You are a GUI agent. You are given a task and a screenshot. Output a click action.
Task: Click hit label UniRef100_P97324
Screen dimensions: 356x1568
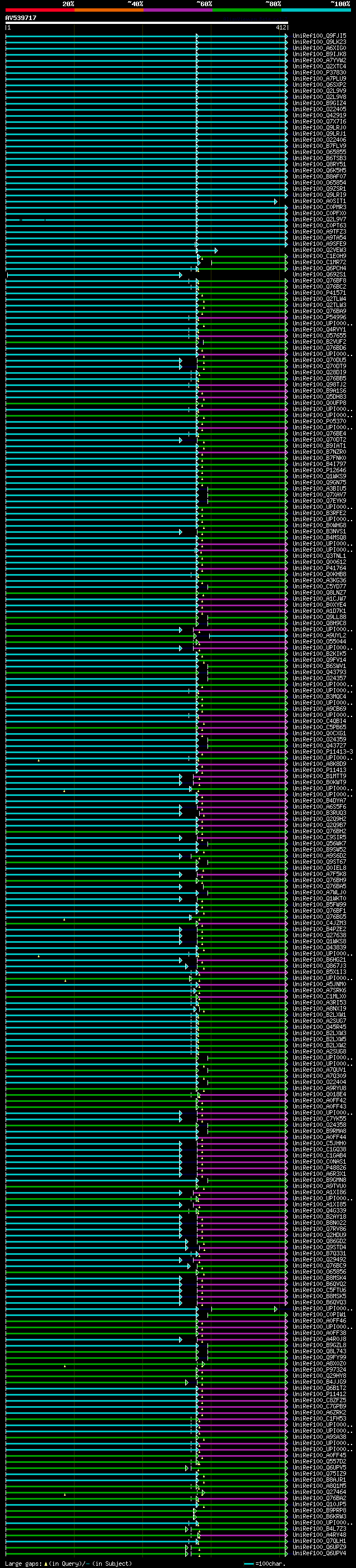tap(319, 1370)
